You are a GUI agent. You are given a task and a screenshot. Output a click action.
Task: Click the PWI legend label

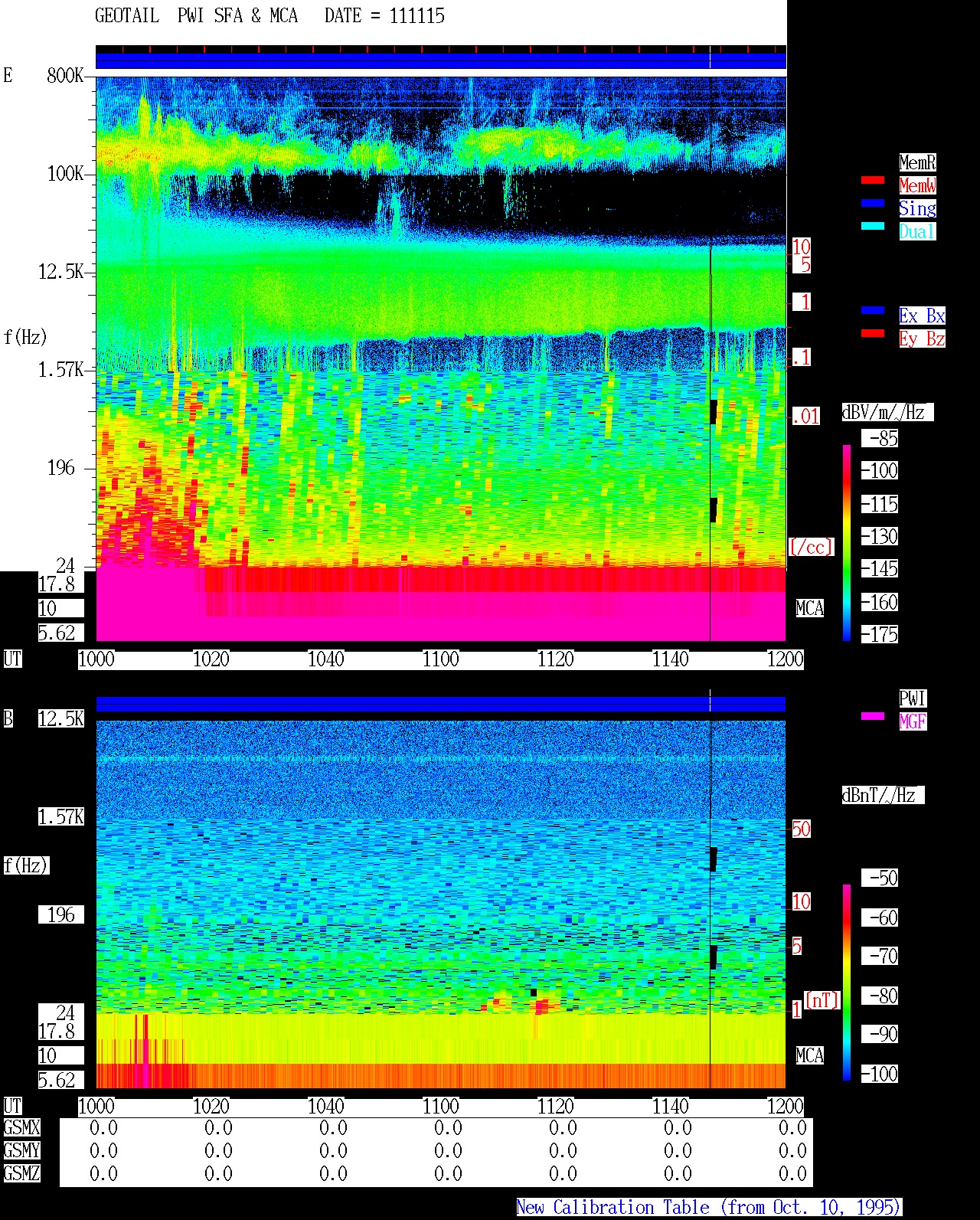[x=913, y=698]
